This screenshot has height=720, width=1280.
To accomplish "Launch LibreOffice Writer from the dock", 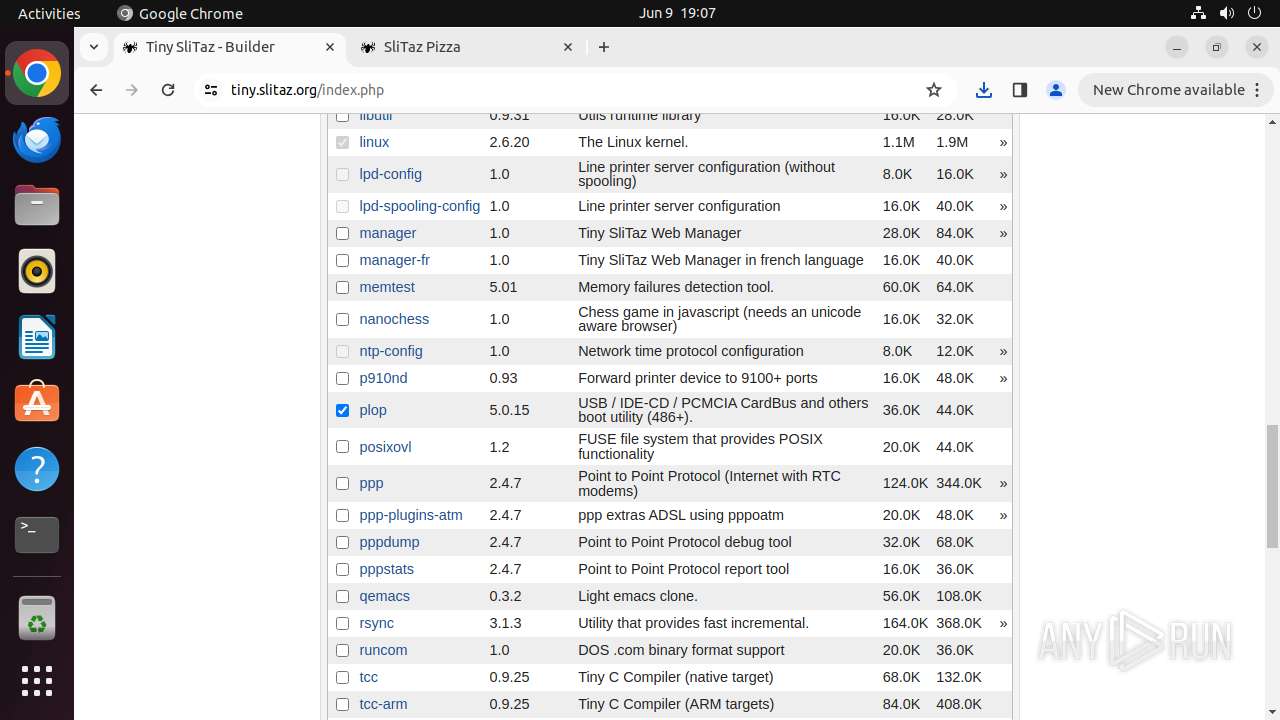I will click(x=37, y=337).
